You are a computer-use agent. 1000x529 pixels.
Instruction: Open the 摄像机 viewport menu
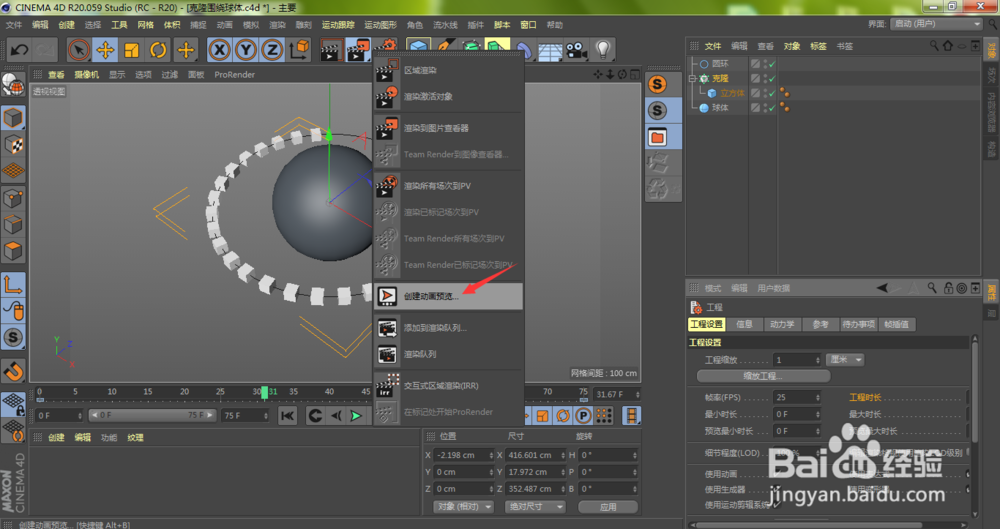pos(86,75)
